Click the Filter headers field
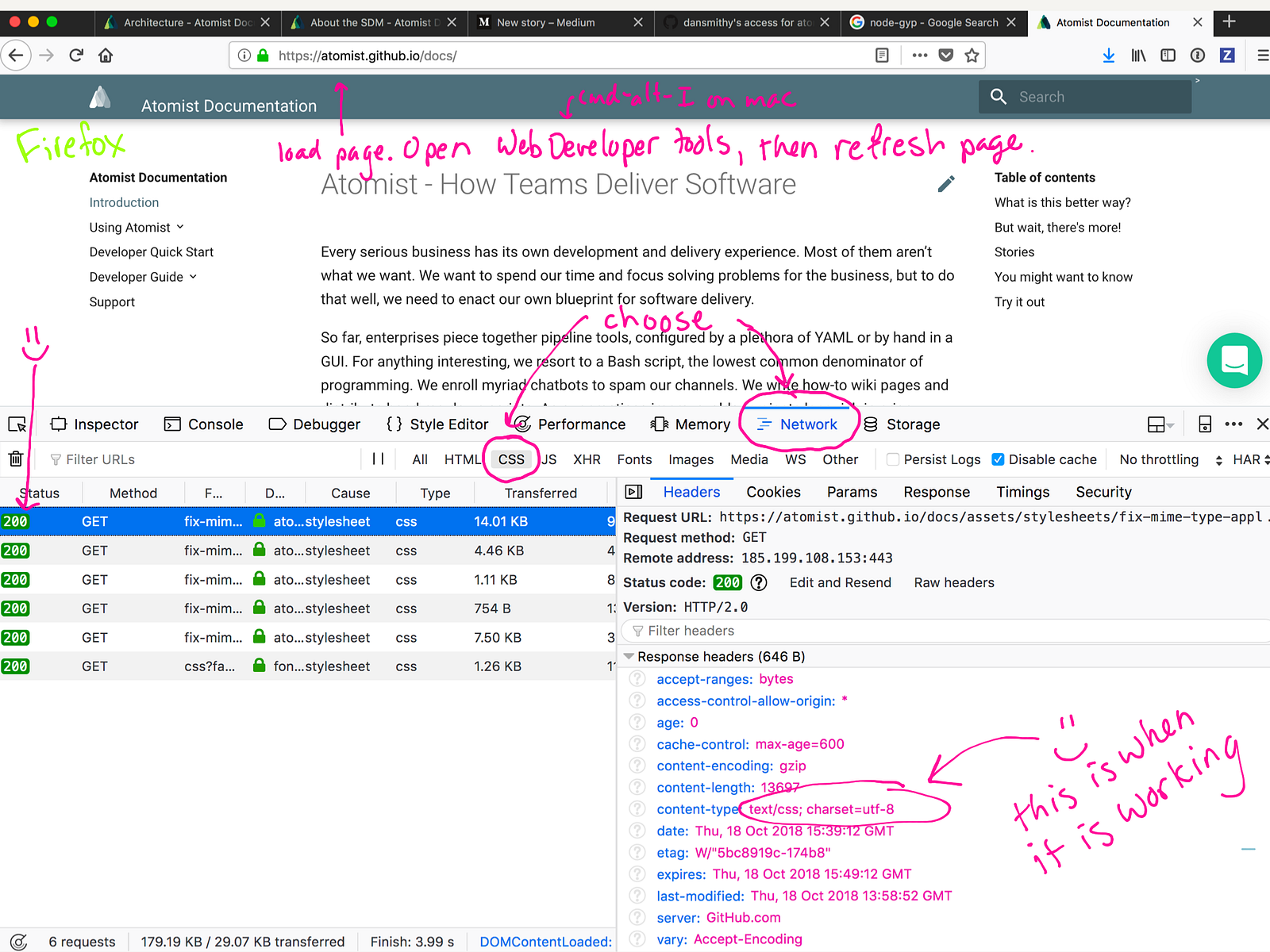 pos(946,631)
